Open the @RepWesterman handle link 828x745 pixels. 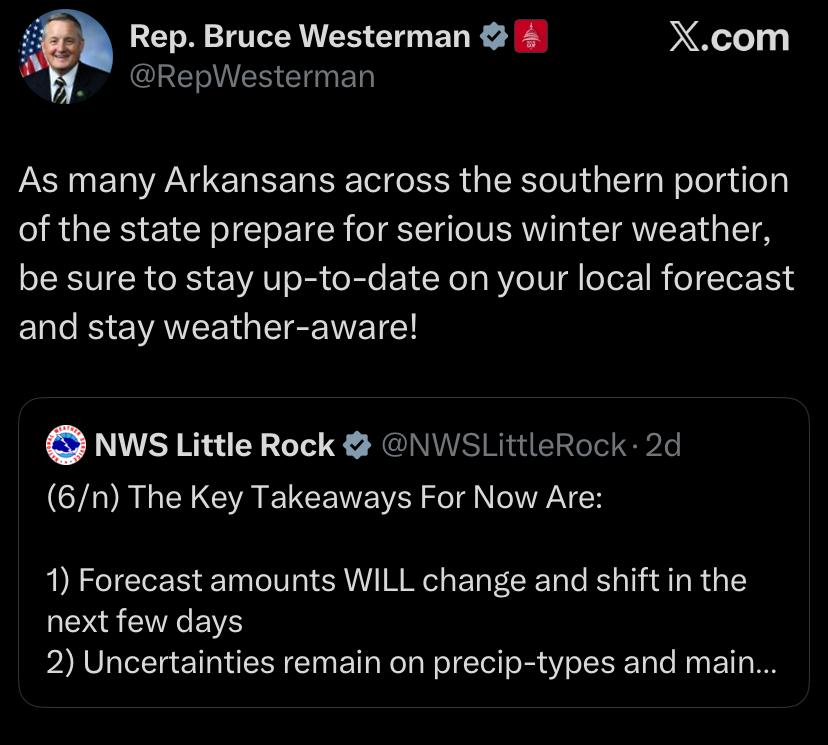coord(252,76)
